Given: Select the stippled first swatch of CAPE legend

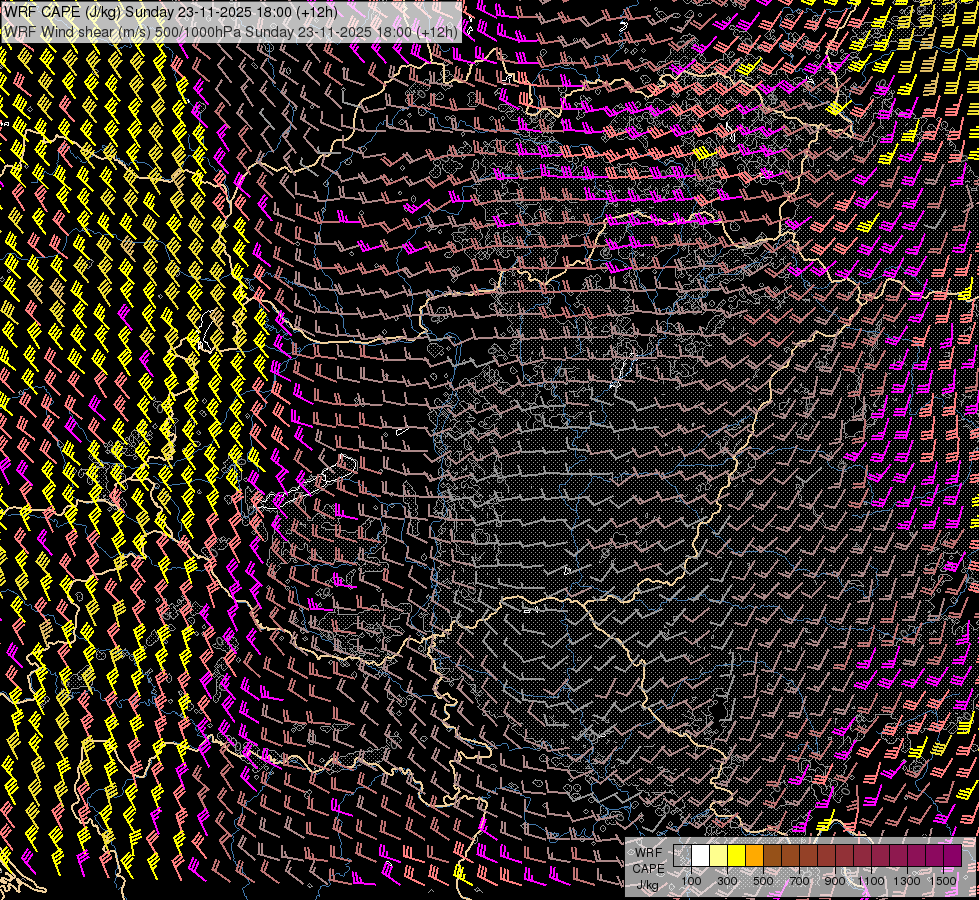Looking at the screenshot, I should [683, 856].
